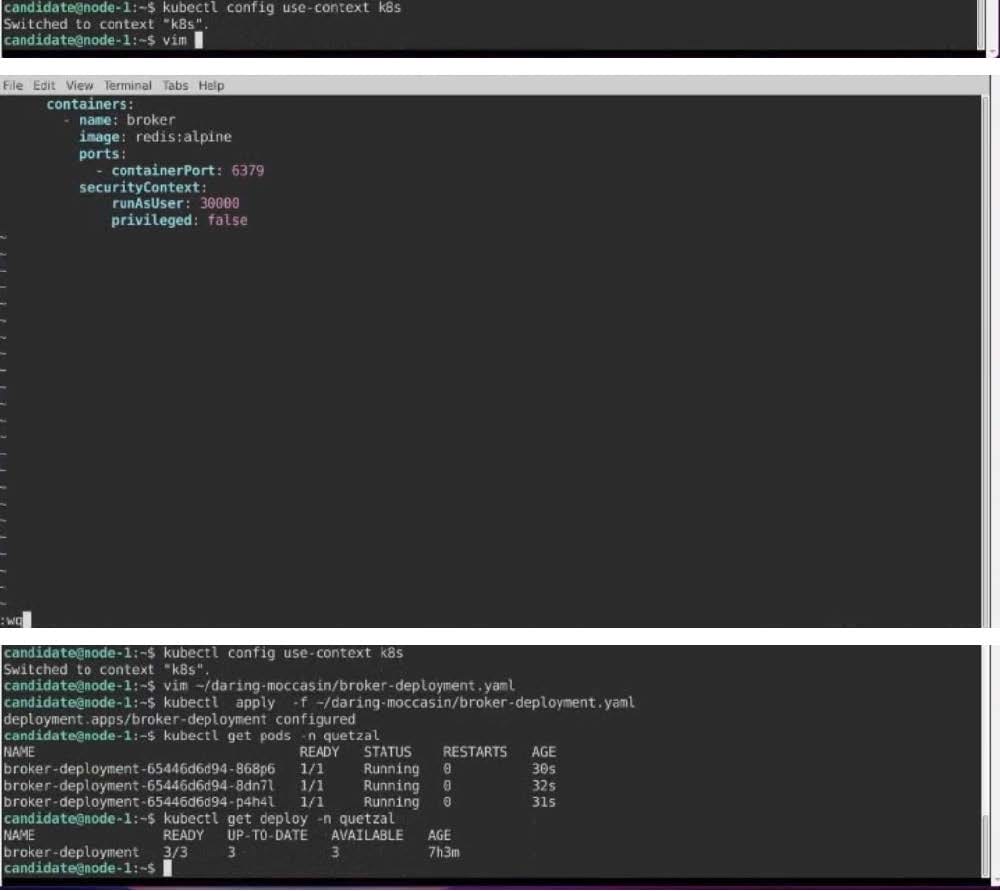Click the :wq command line in vim

pyautogui.click(x=16, y=618)
